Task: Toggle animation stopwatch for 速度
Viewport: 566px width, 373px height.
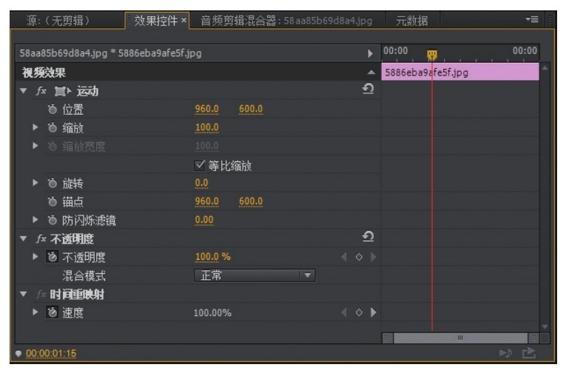Action: pos(53,312)
